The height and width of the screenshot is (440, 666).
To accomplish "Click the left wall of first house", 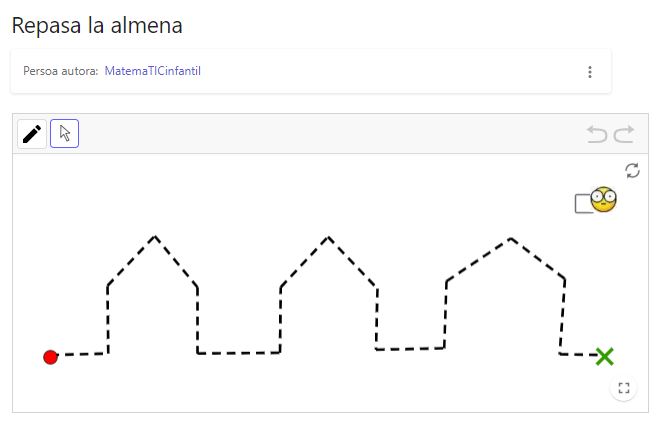I will tap(108, 319).
